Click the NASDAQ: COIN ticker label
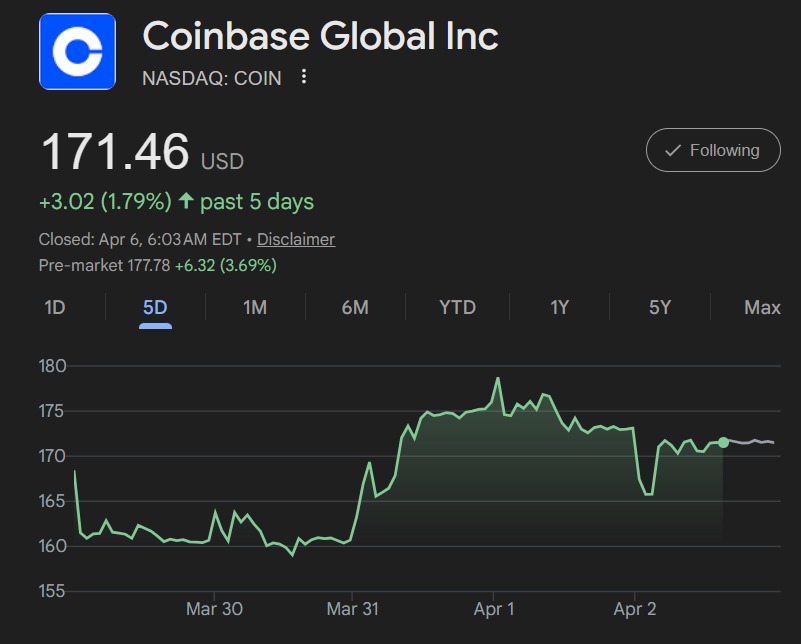Viewport: 801px width, 644px height. [x=211, y=77]
